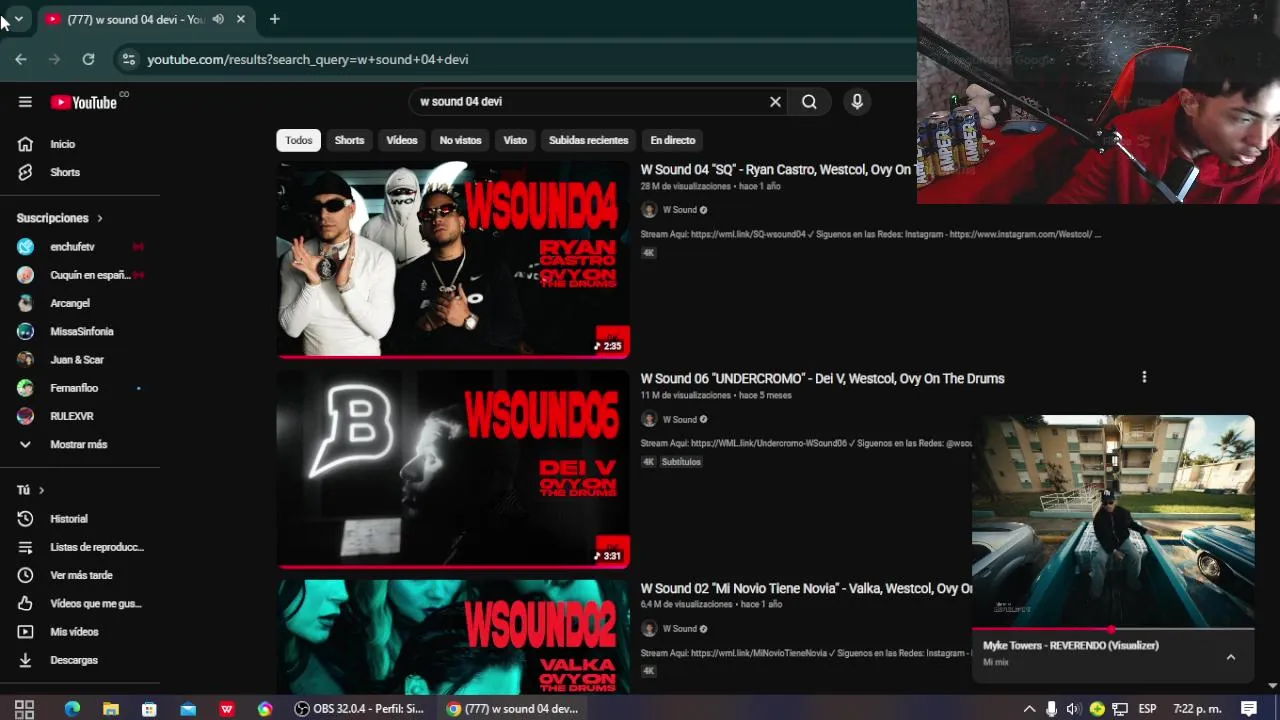The width and height of the screenshot is (1280, 720).
Task: Play WSOUND06 Dei V thumbnail
Action: [453, 468]
